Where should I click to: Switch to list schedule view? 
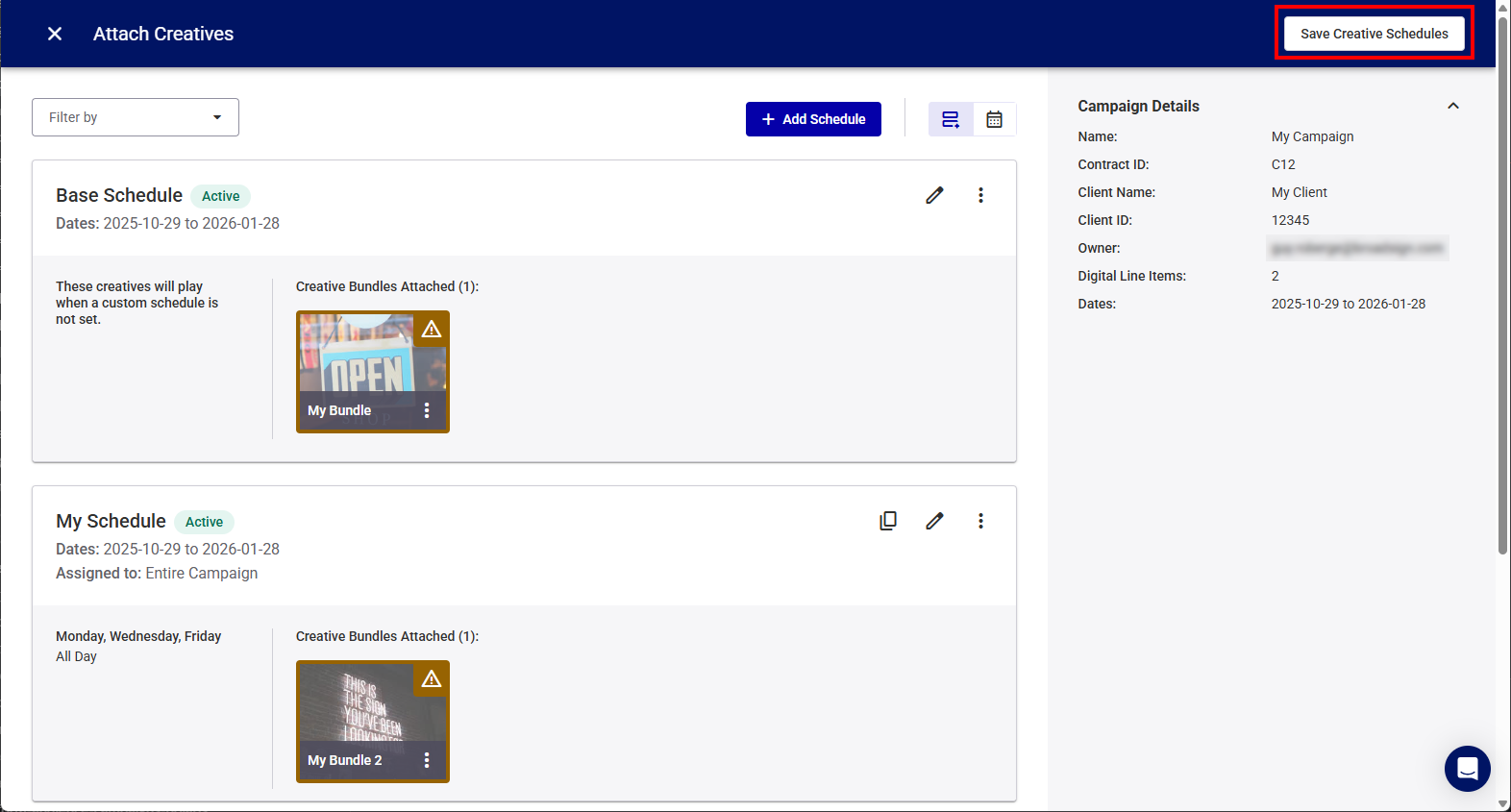pos(951,119)
